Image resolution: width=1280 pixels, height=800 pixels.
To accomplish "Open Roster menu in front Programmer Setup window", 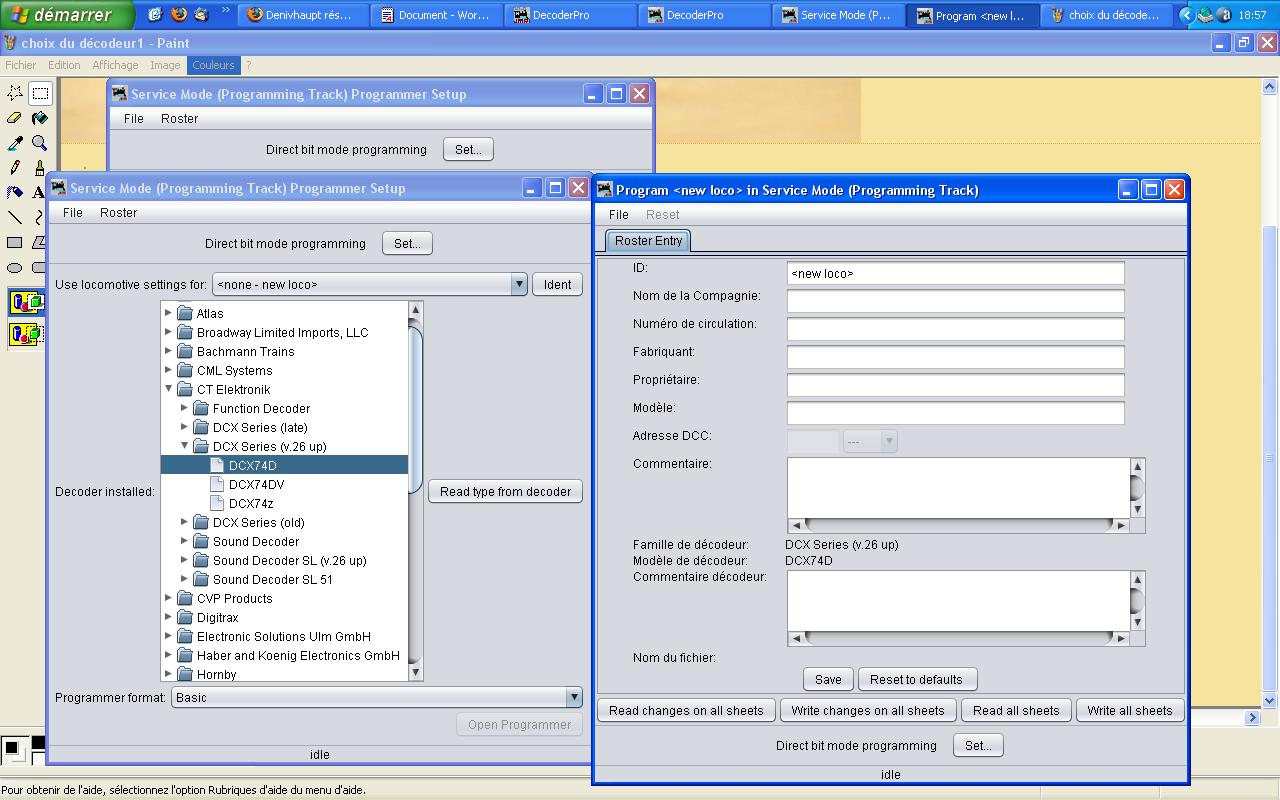I will coord(118,212).
